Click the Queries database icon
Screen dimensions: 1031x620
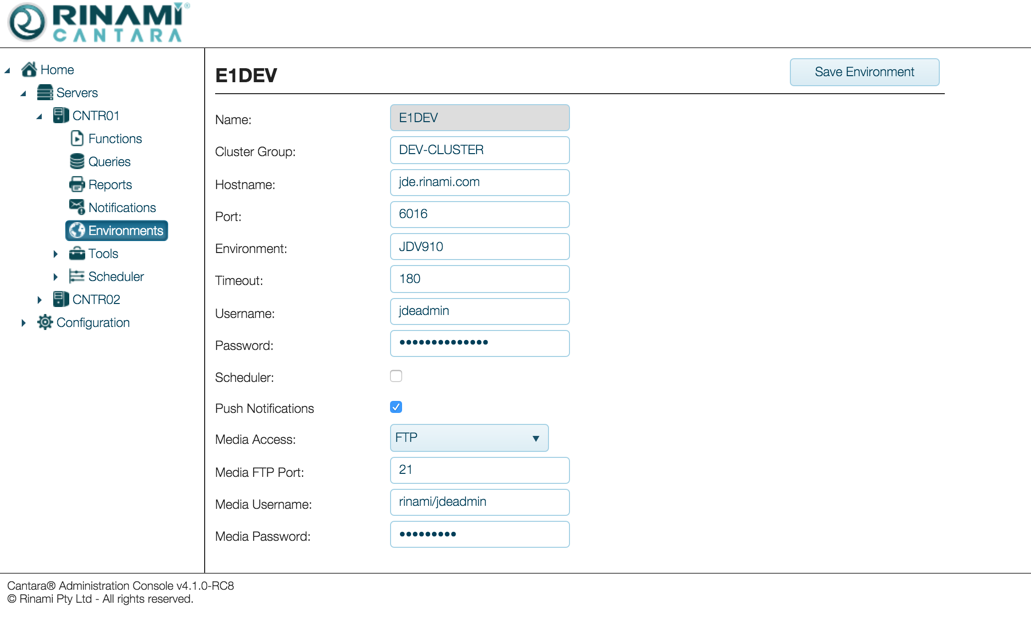[x=77, y=162]
